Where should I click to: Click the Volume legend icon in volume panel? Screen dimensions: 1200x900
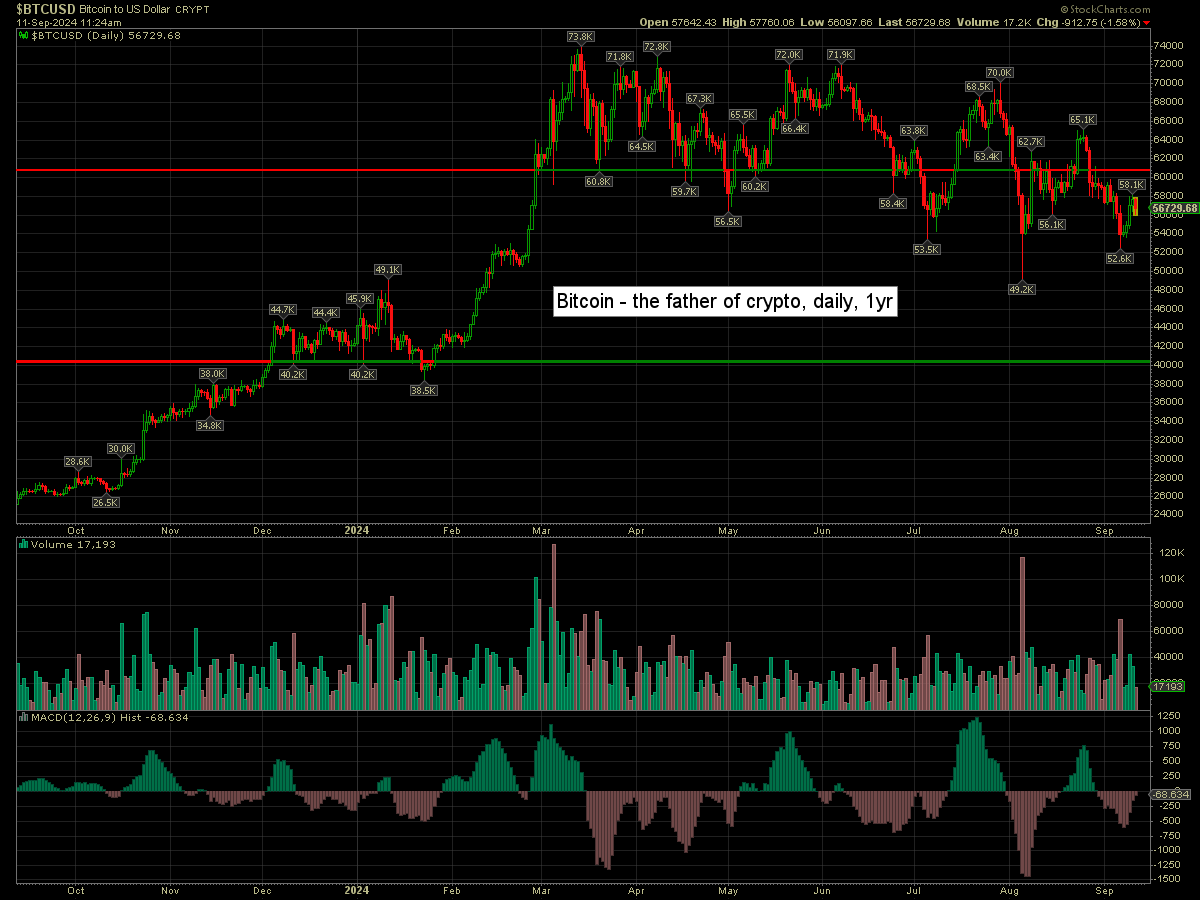click(x=24, y=545)
